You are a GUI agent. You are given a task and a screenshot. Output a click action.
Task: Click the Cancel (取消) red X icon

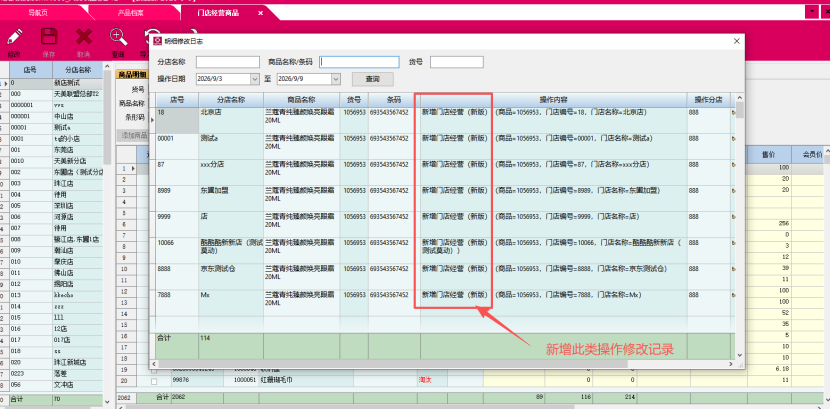pos(84,37)
